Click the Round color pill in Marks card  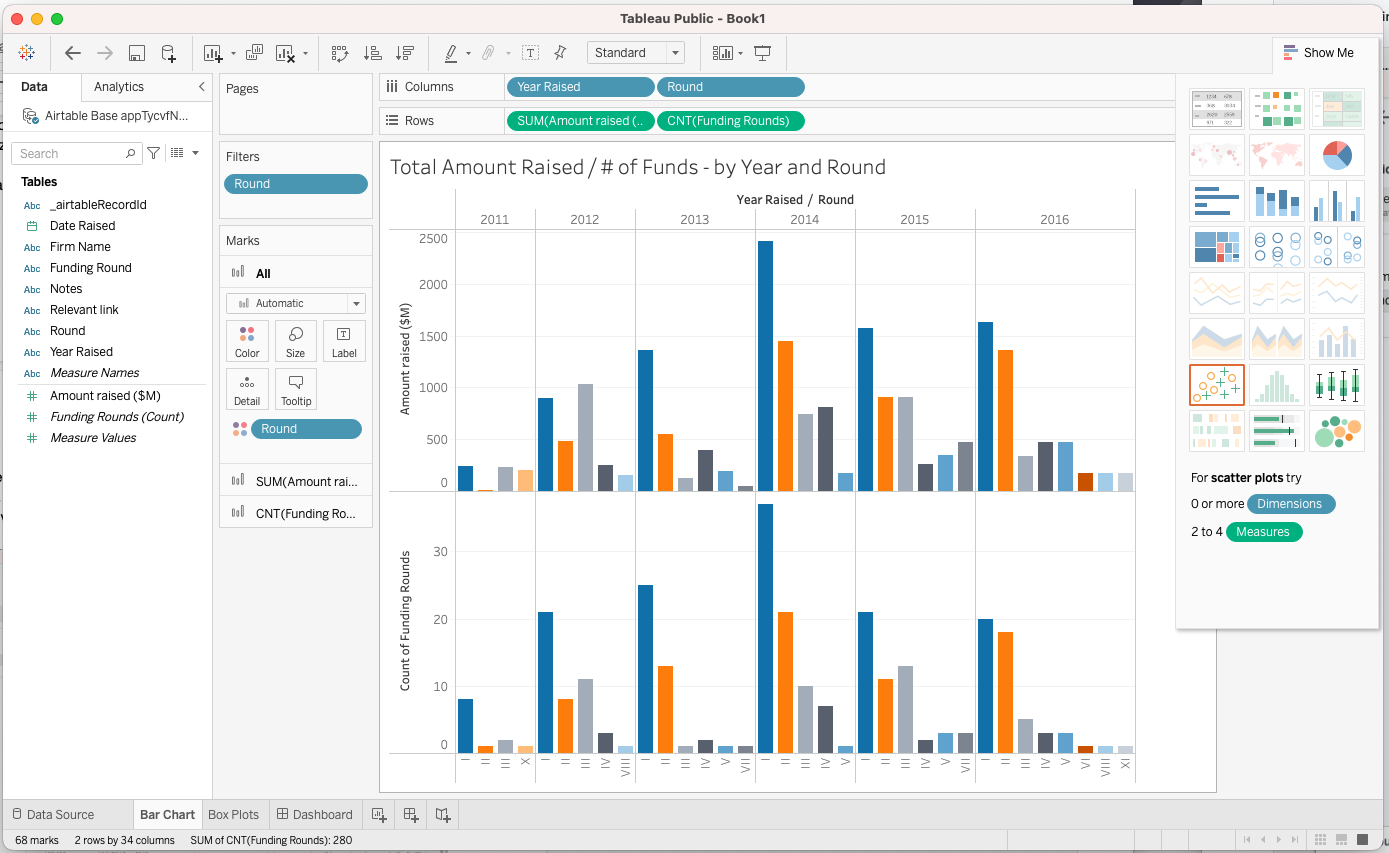[x=306, y=429]
